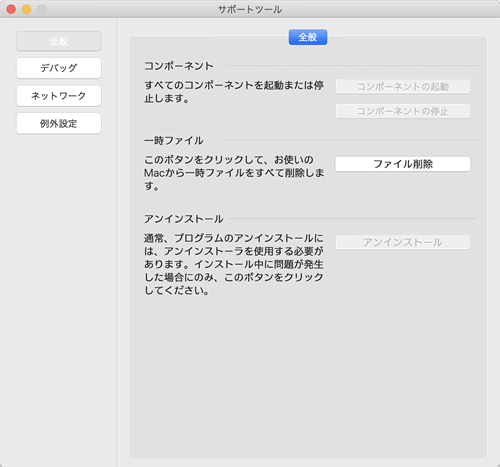This screenshot has height=467, width=500.
Task: Click the コンポーネント section heading
Action: (179, 66)
